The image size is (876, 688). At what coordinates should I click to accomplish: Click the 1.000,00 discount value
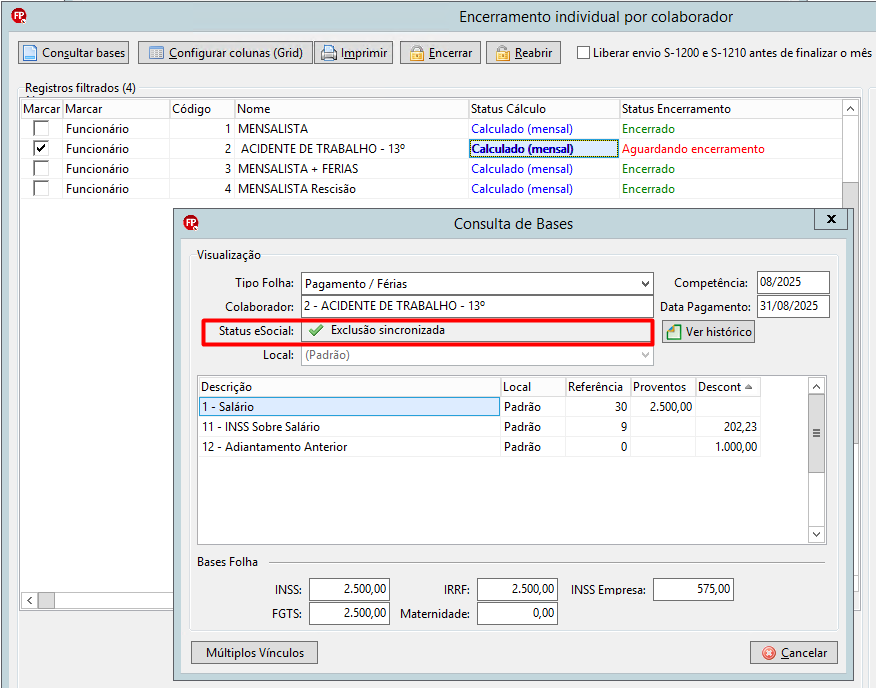pos(736,447)
